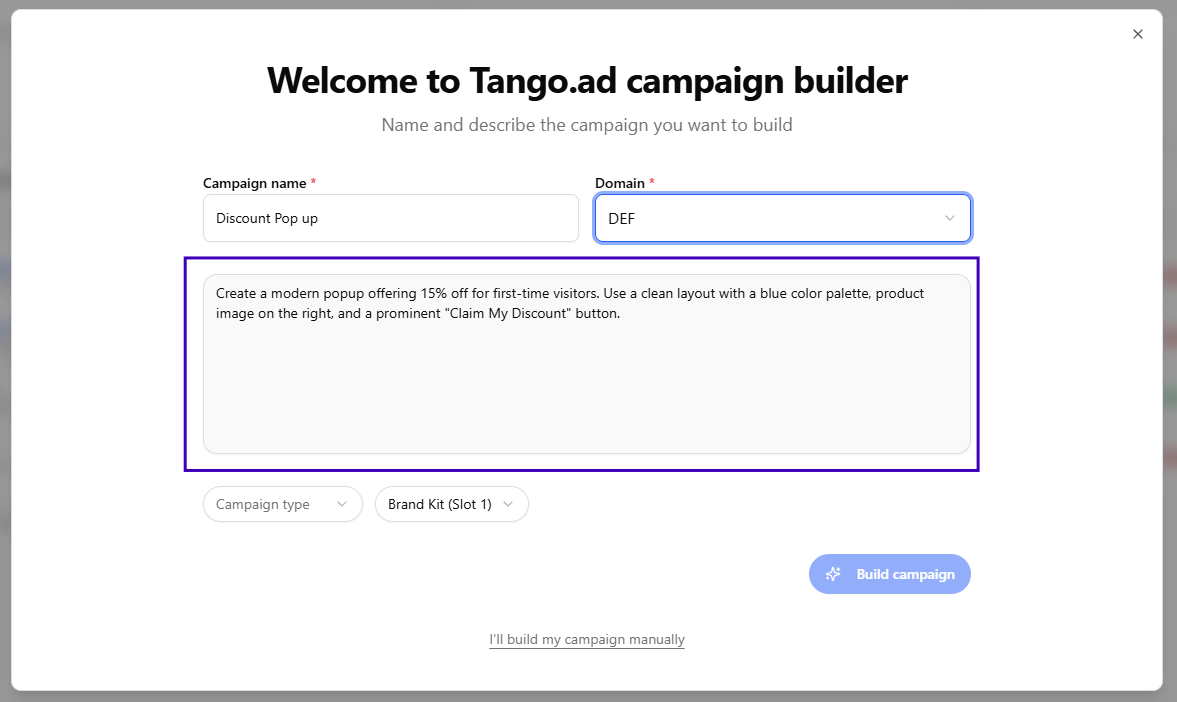Image resolution: width=1177 pixels, height=702 pixels.
Task: Click the 'Campaign name' field label
Action: click(x=254, y=183)
